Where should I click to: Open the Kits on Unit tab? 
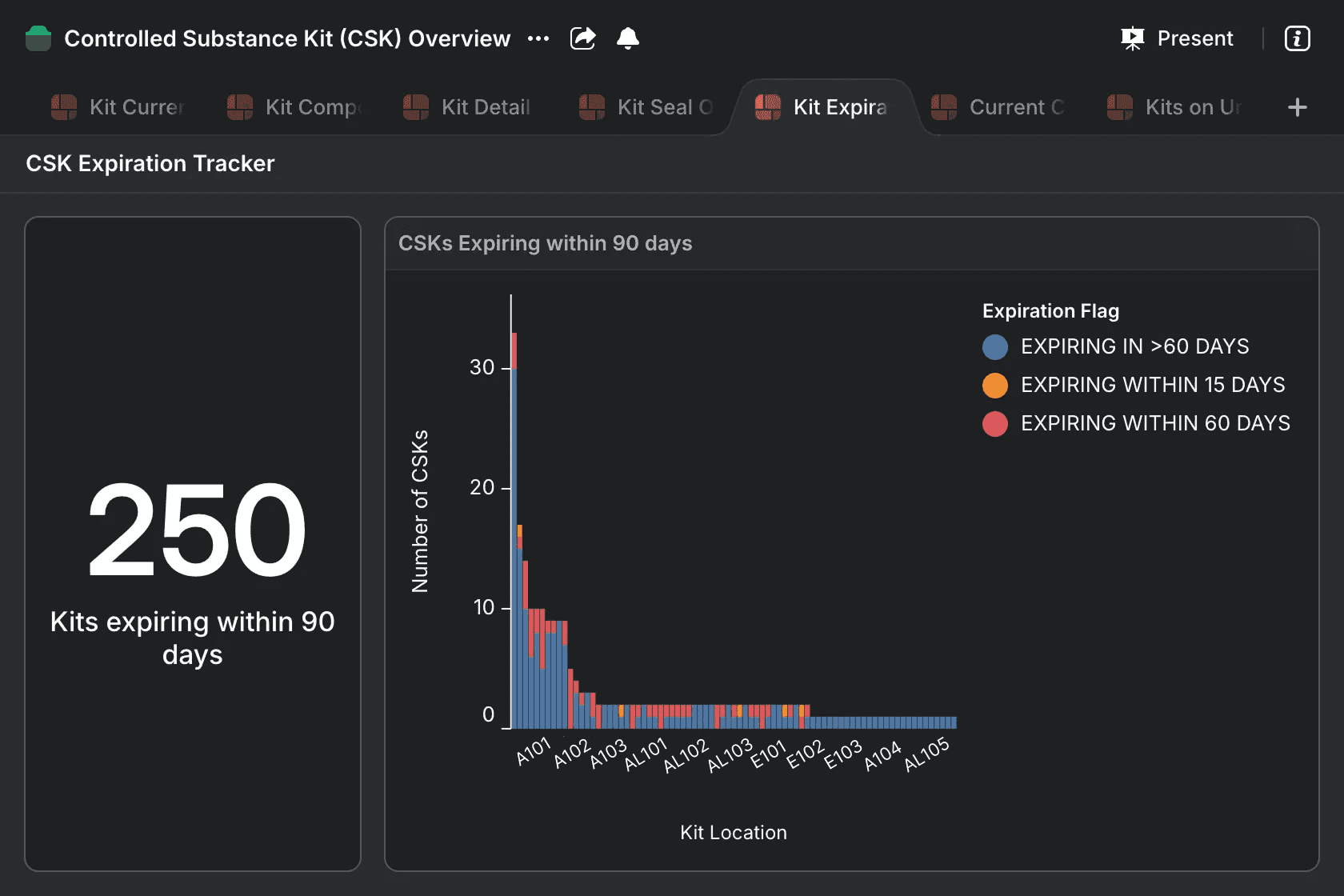pos(1192,107)
